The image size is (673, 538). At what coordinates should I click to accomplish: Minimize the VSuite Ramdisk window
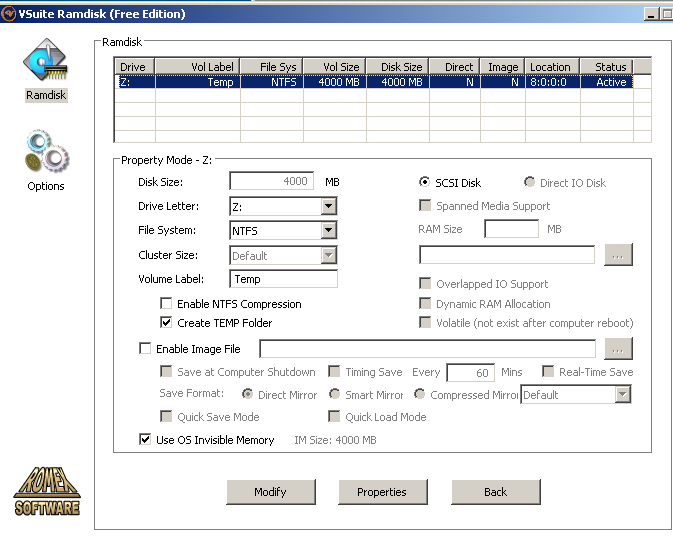[x=651, y=14]
